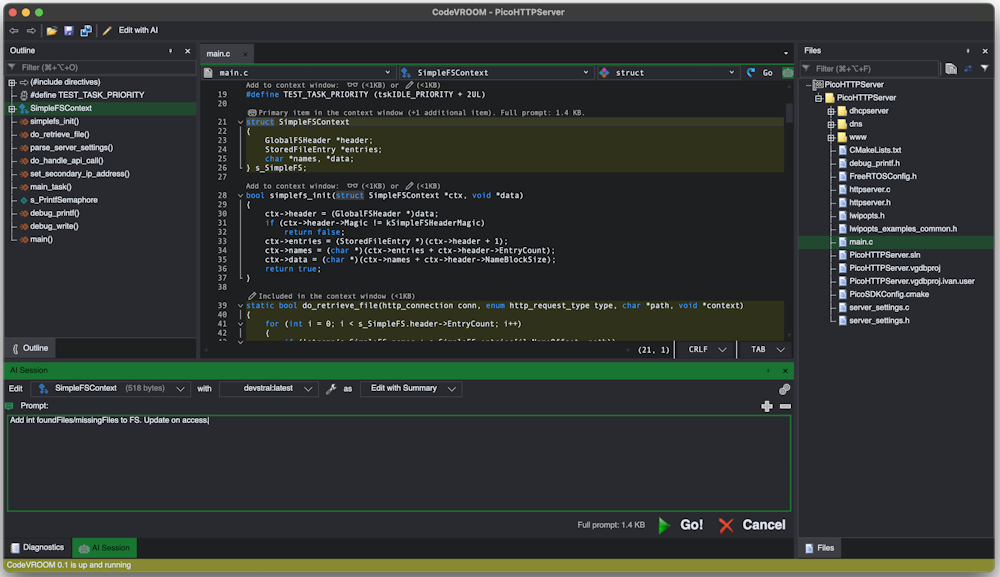
Task: Navigate forward with the right arrow icon
Action: coord(31,31)
